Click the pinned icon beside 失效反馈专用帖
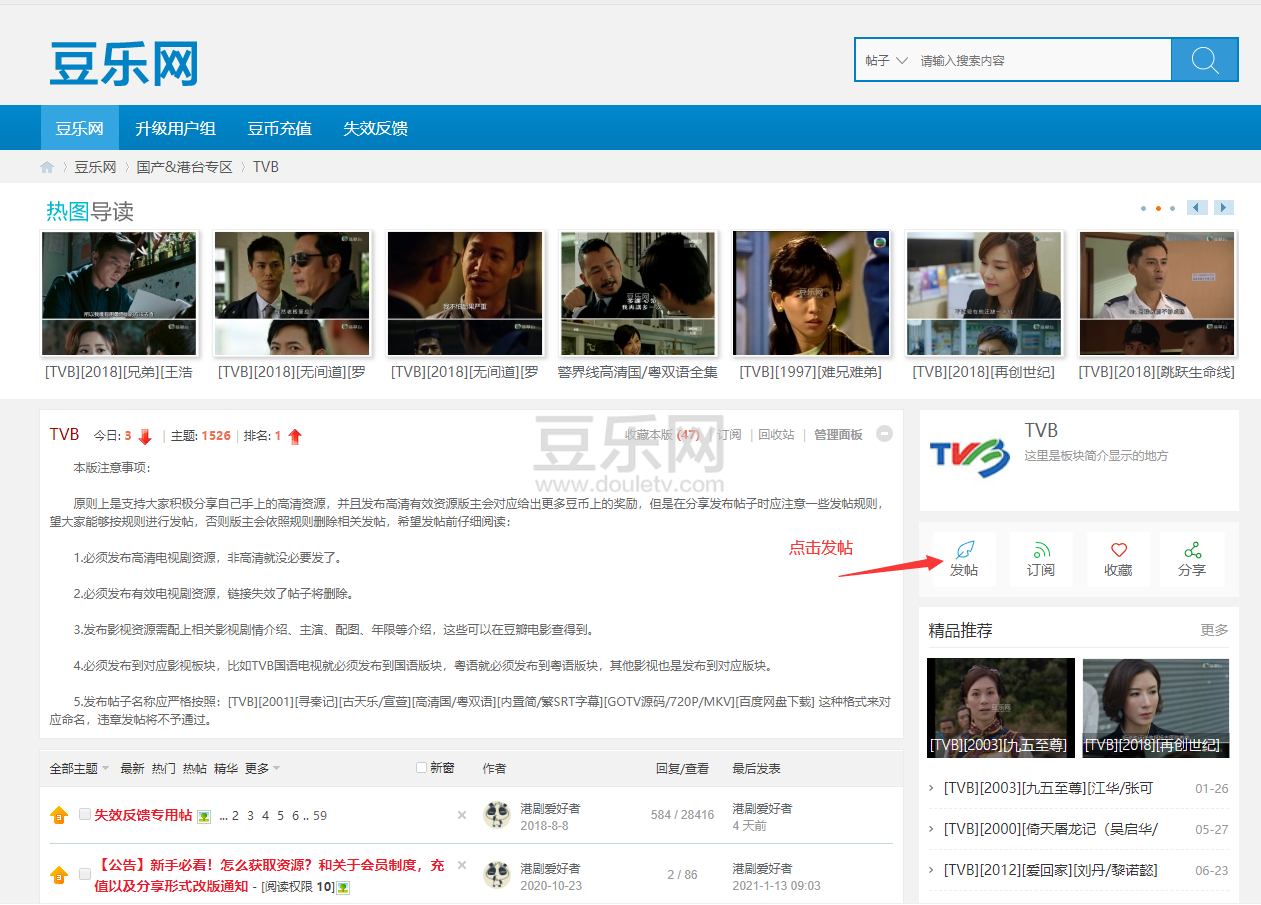Image resolution: width=1261 pixels, height=905 pixels. [59, 815]
